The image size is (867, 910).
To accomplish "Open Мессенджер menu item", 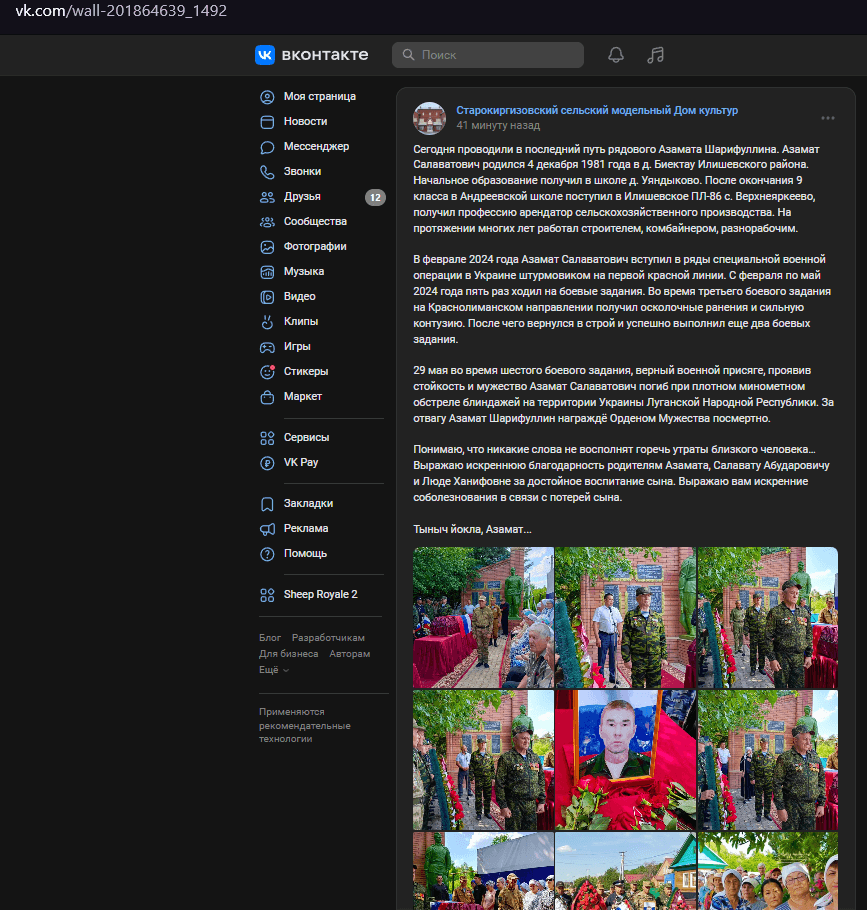I will pos(316,146).
